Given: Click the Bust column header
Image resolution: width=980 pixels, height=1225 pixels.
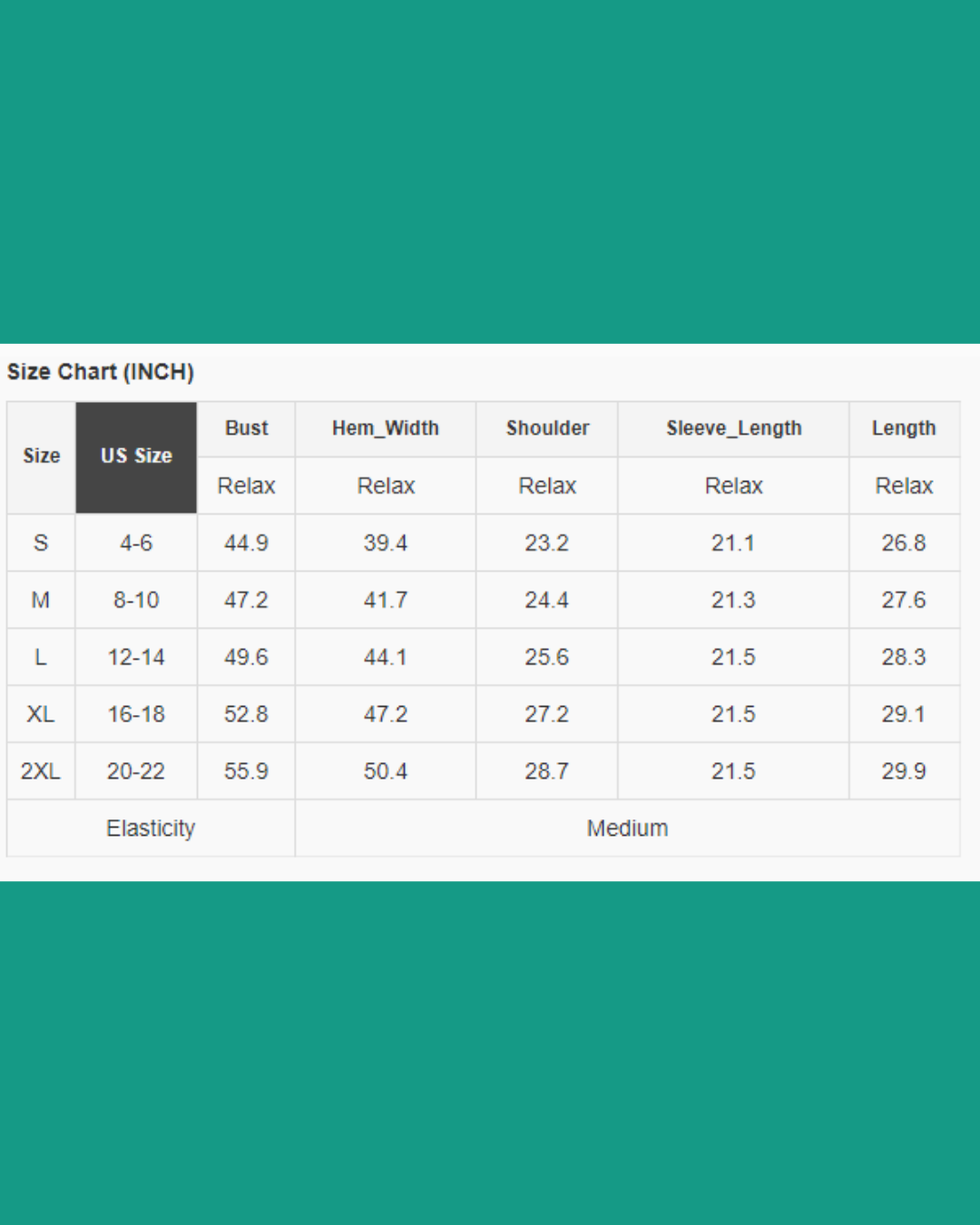Looking at the screenshot, I should tap(246, 428).
